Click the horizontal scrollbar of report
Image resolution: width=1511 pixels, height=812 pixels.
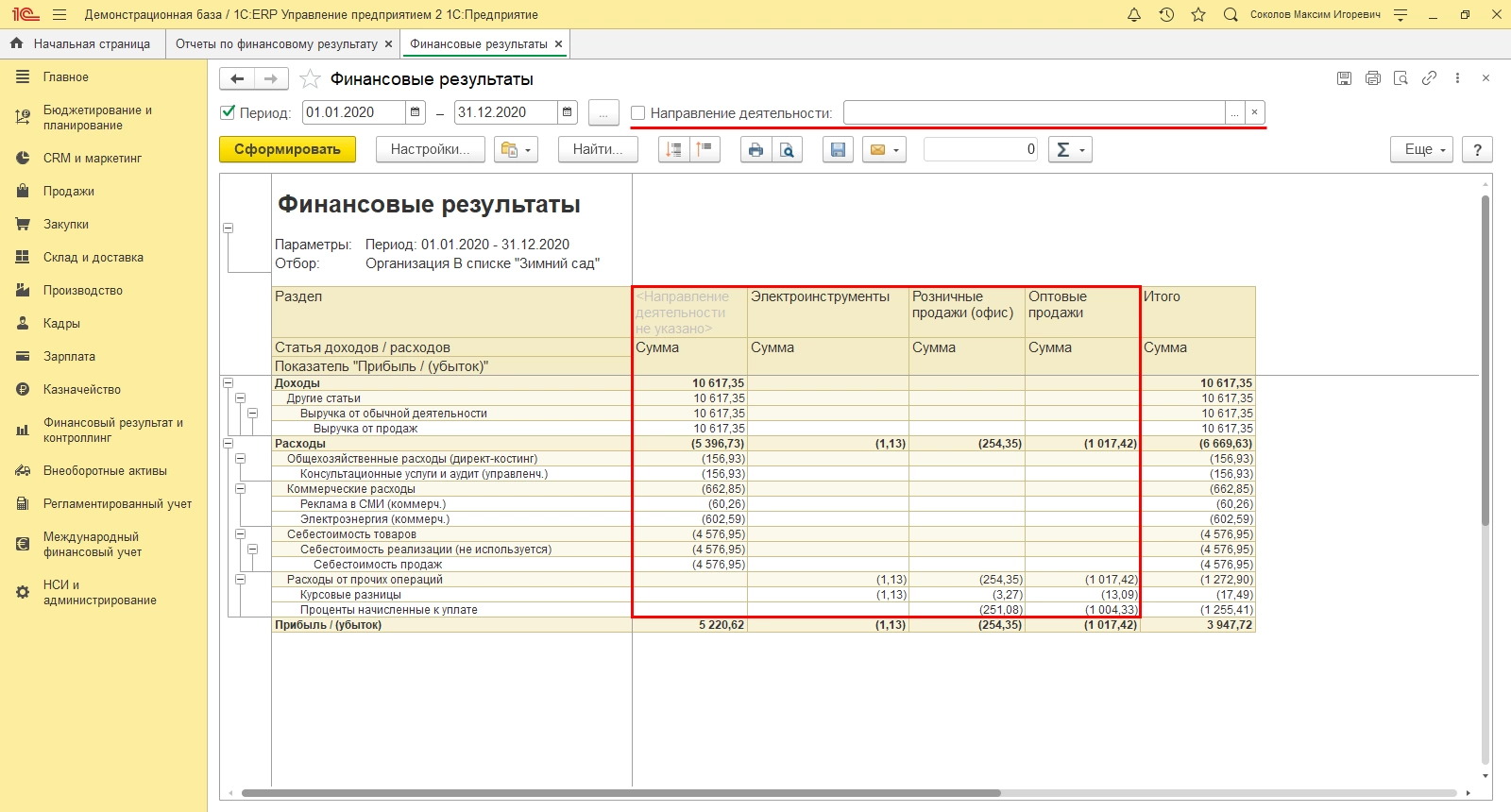click(x=620, y=793)
